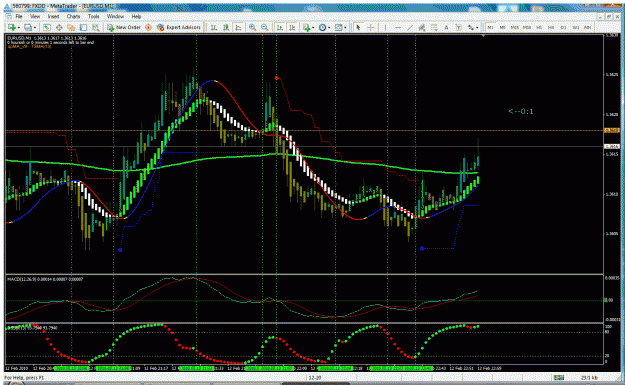This screenshot has height=385, width=625.
Task: Open the Navigator panel icon
Action: pyautogui.click(x=71, y=28)
